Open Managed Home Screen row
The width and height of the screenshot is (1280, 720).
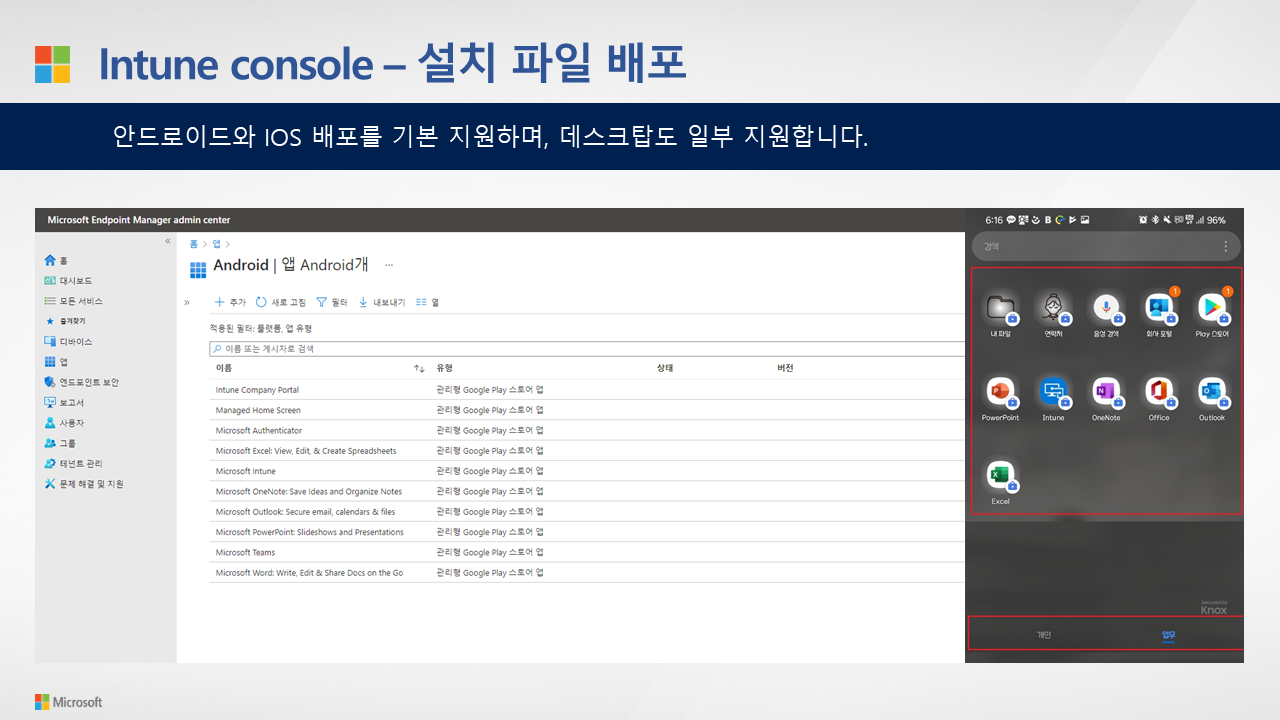[x=587, y=410]
